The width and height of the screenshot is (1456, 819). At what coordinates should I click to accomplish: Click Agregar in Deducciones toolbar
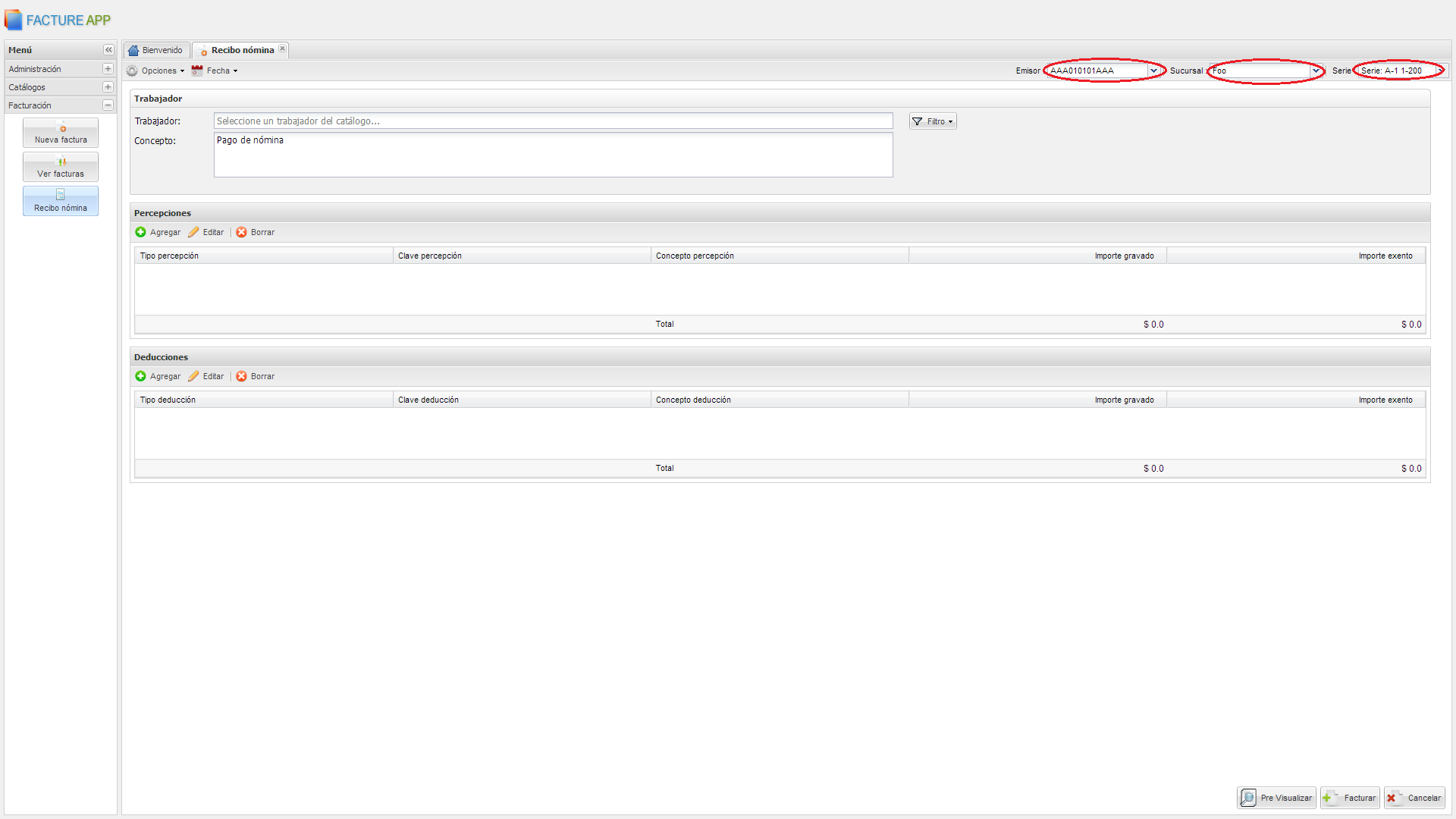pyautogui.click(x=158, y=376)
